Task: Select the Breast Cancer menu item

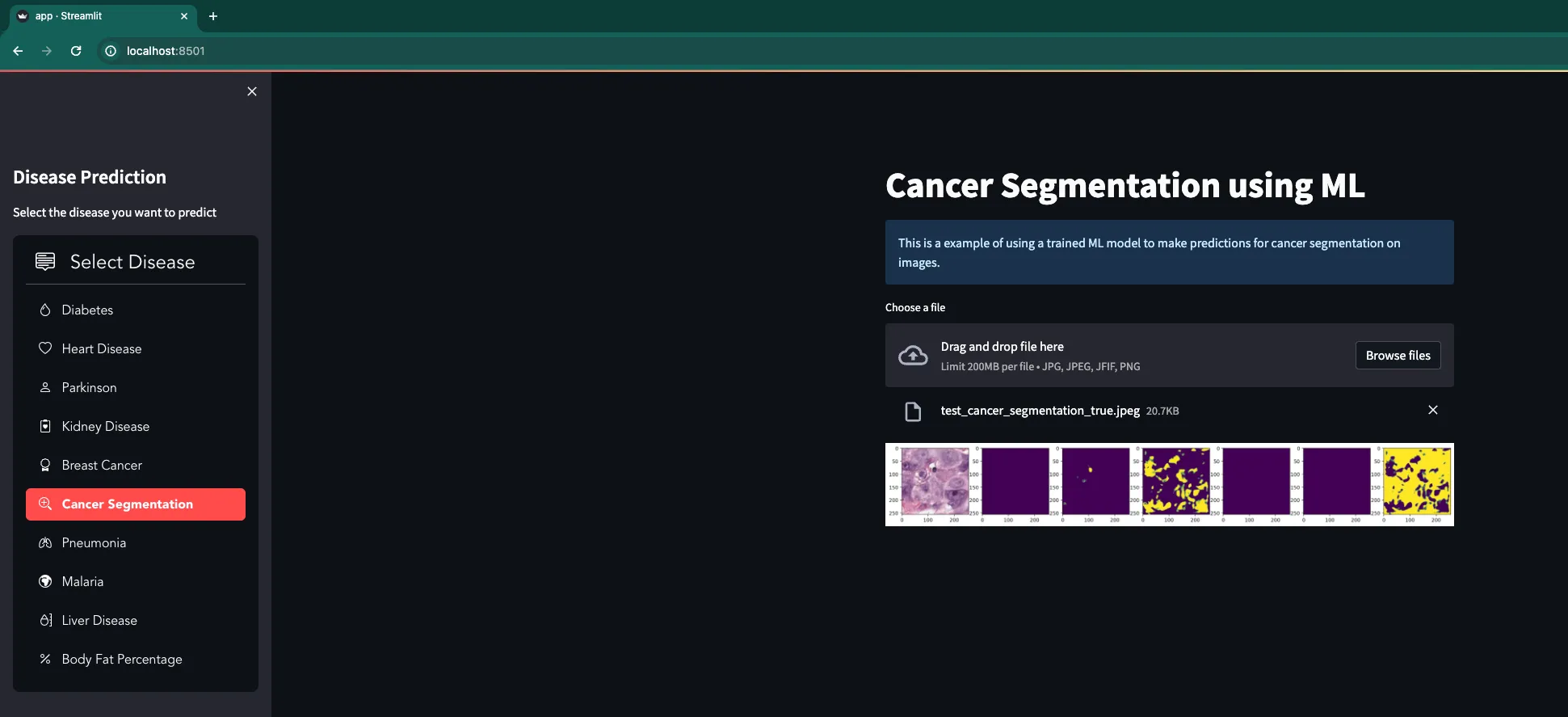Action: coord(136,465)
